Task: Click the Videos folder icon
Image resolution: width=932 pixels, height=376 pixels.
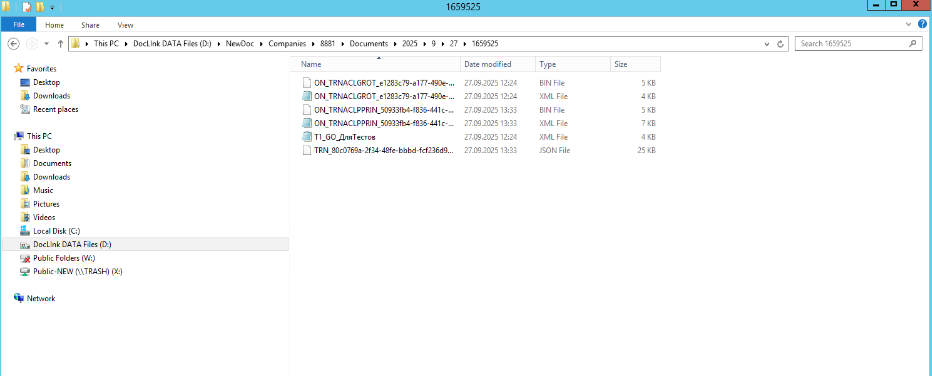Action: (x=25, y=217)
